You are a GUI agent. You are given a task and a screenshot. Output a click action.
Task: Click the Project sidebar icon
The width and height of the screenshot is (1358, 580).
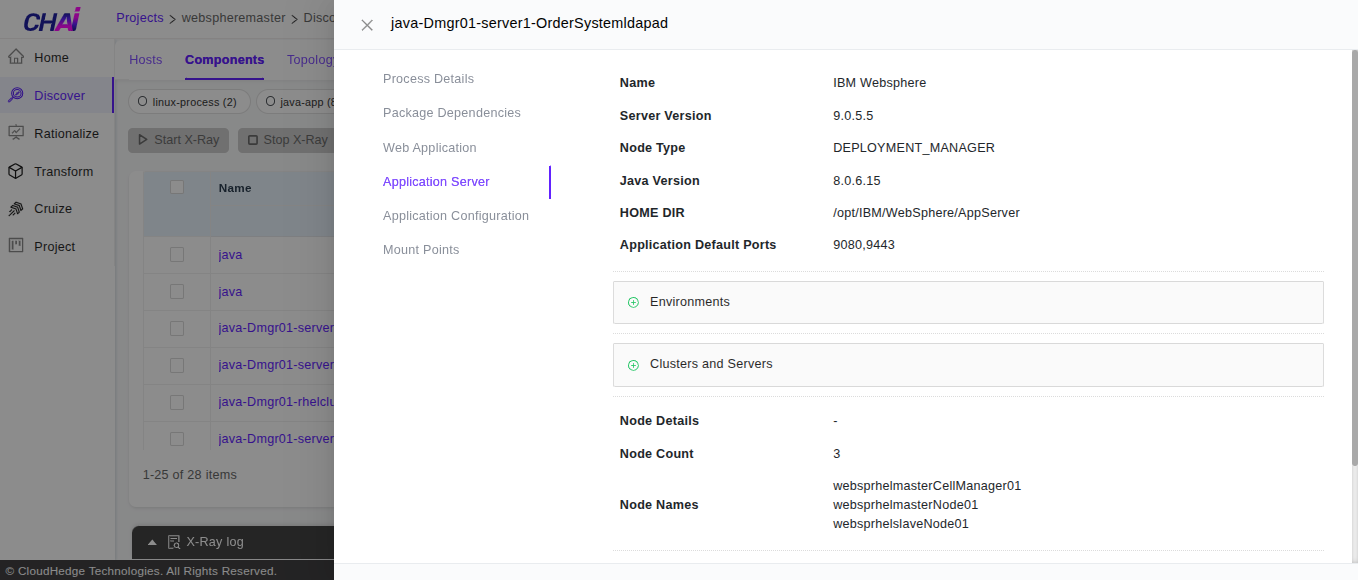[x=16, y=246]
